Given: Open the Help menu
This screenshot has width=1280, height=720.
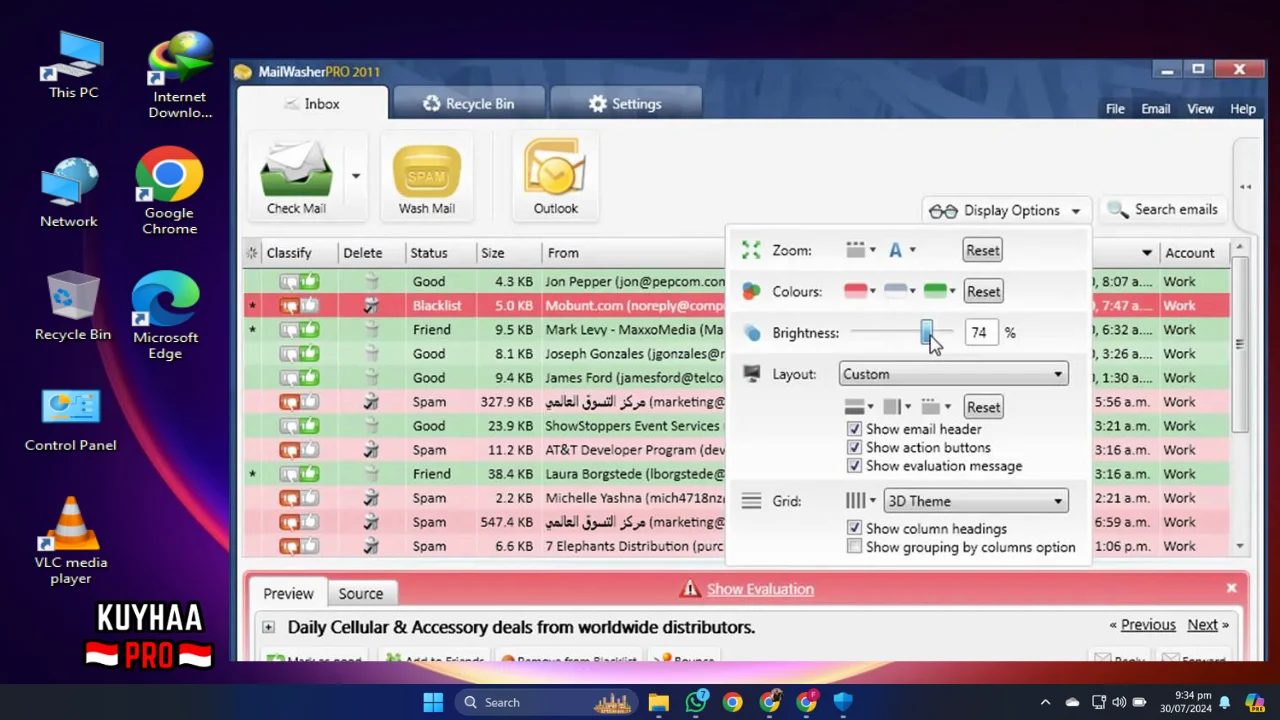Looking at the screenshot, I should point(1243,109).
